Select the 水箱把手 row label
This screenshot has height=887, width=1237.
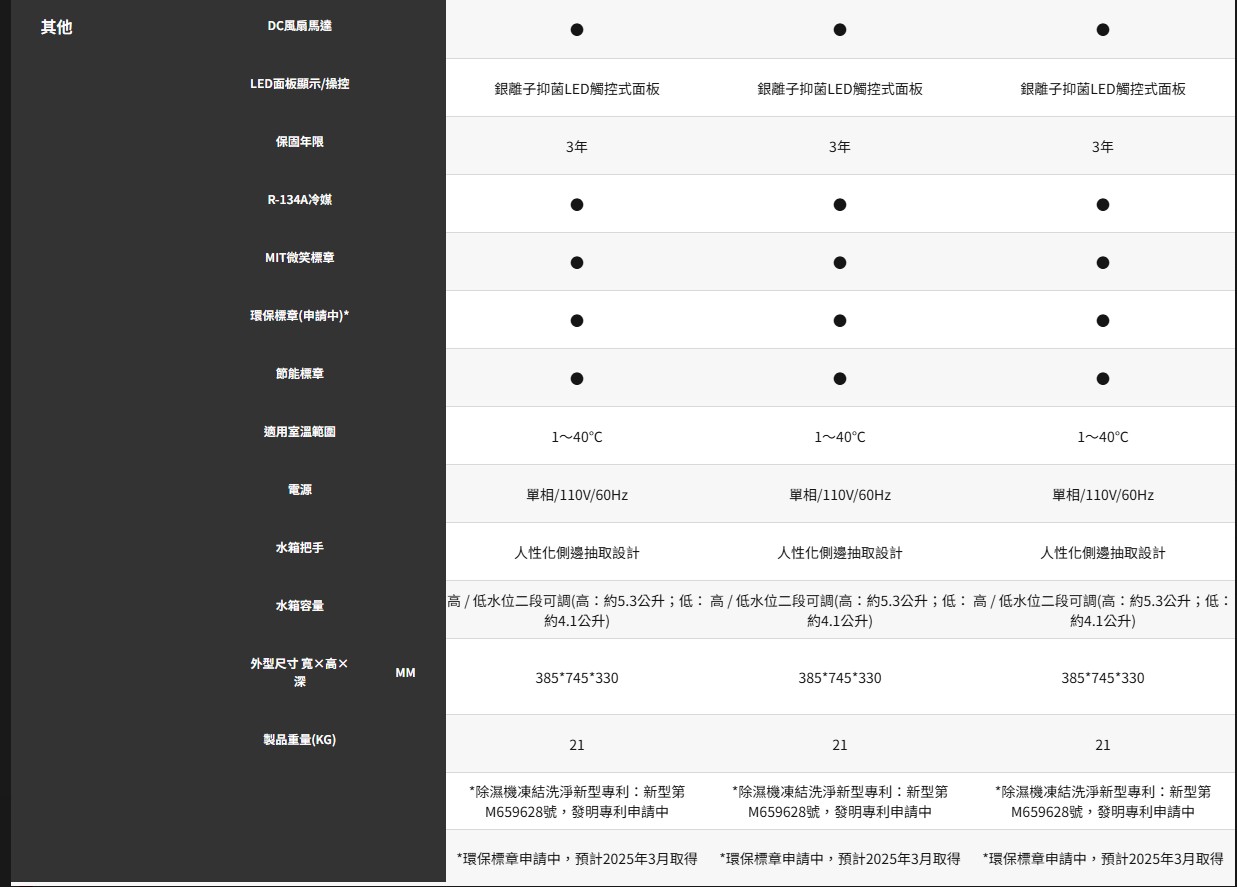click(300, 548)
